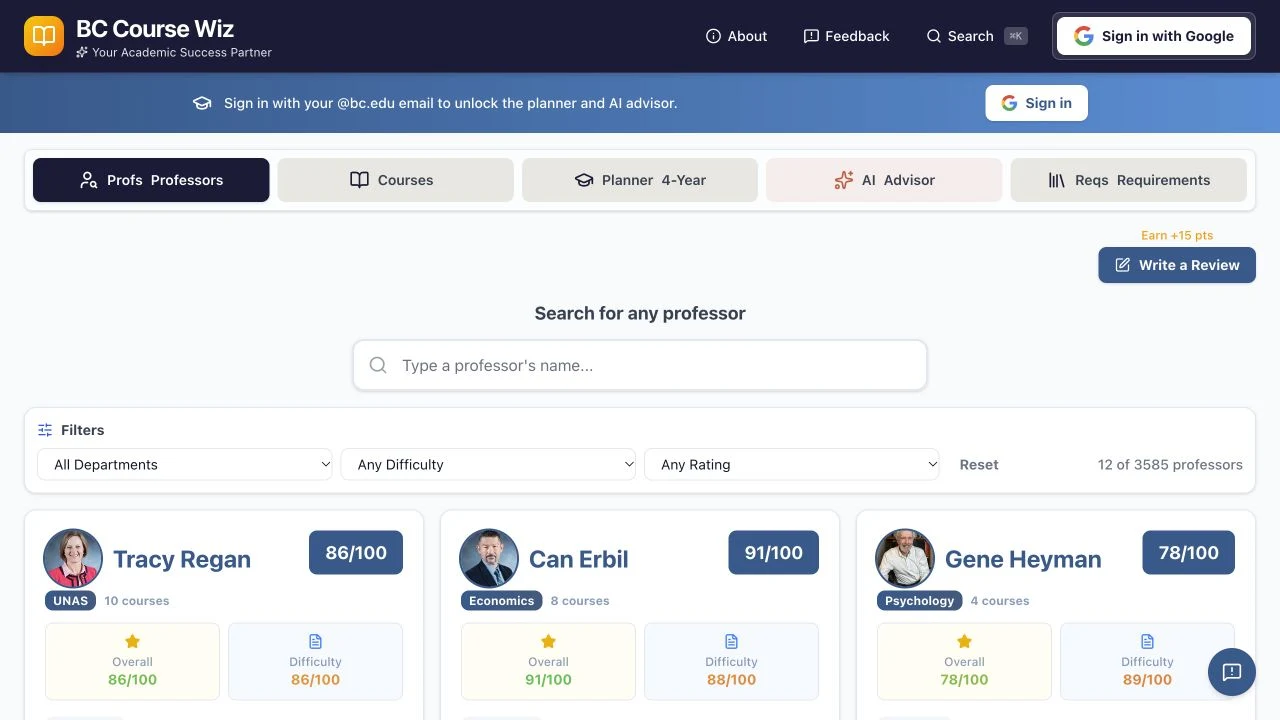This screenshot has width=1280, height=720.
Task: Click the Search magnifier icon in header
Action: [934, 36]
